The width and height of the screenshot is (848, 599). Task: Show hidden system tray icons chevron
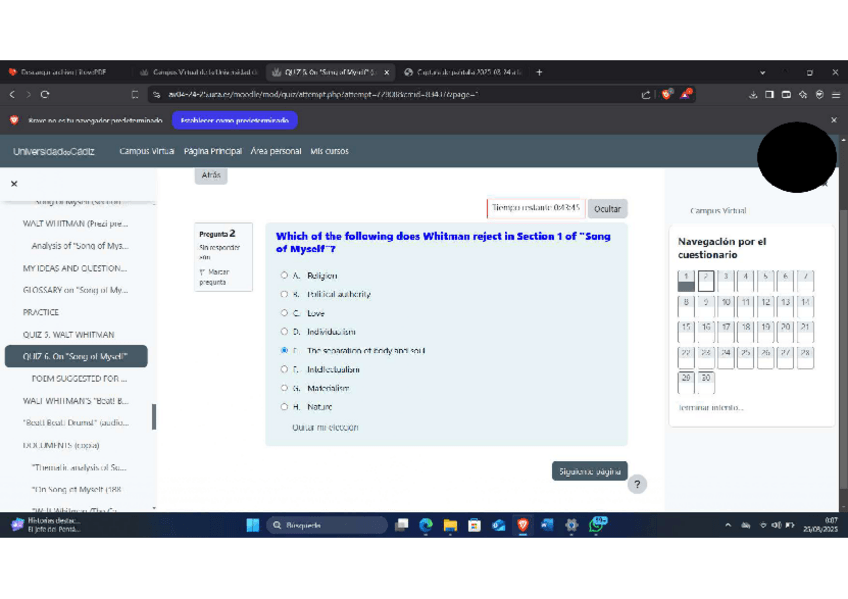pyautogui.click(x=728, y=525)
